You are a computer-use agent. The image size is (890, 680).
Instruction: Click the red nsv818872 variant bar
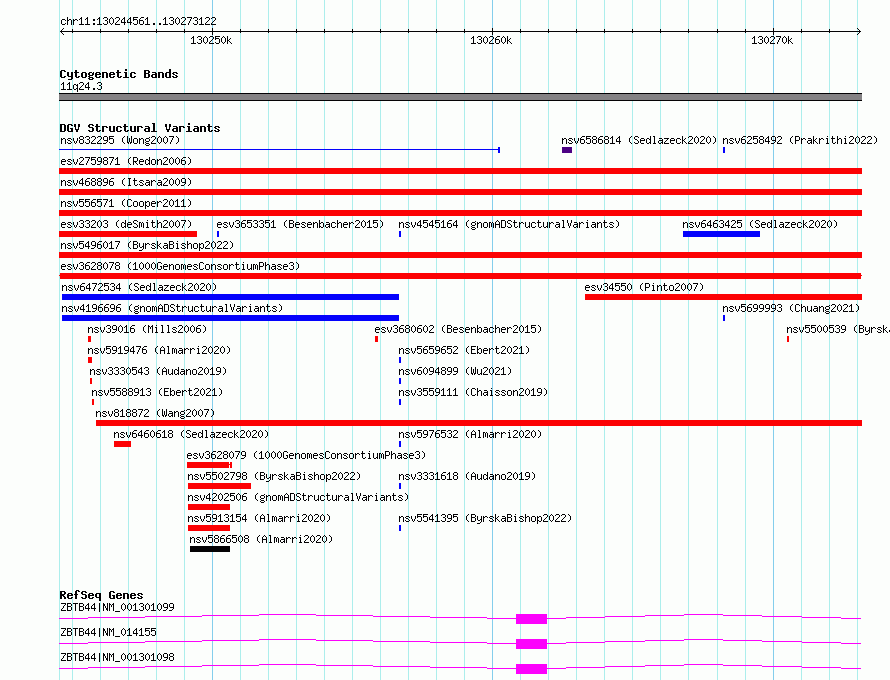click(x=479, y=423)
